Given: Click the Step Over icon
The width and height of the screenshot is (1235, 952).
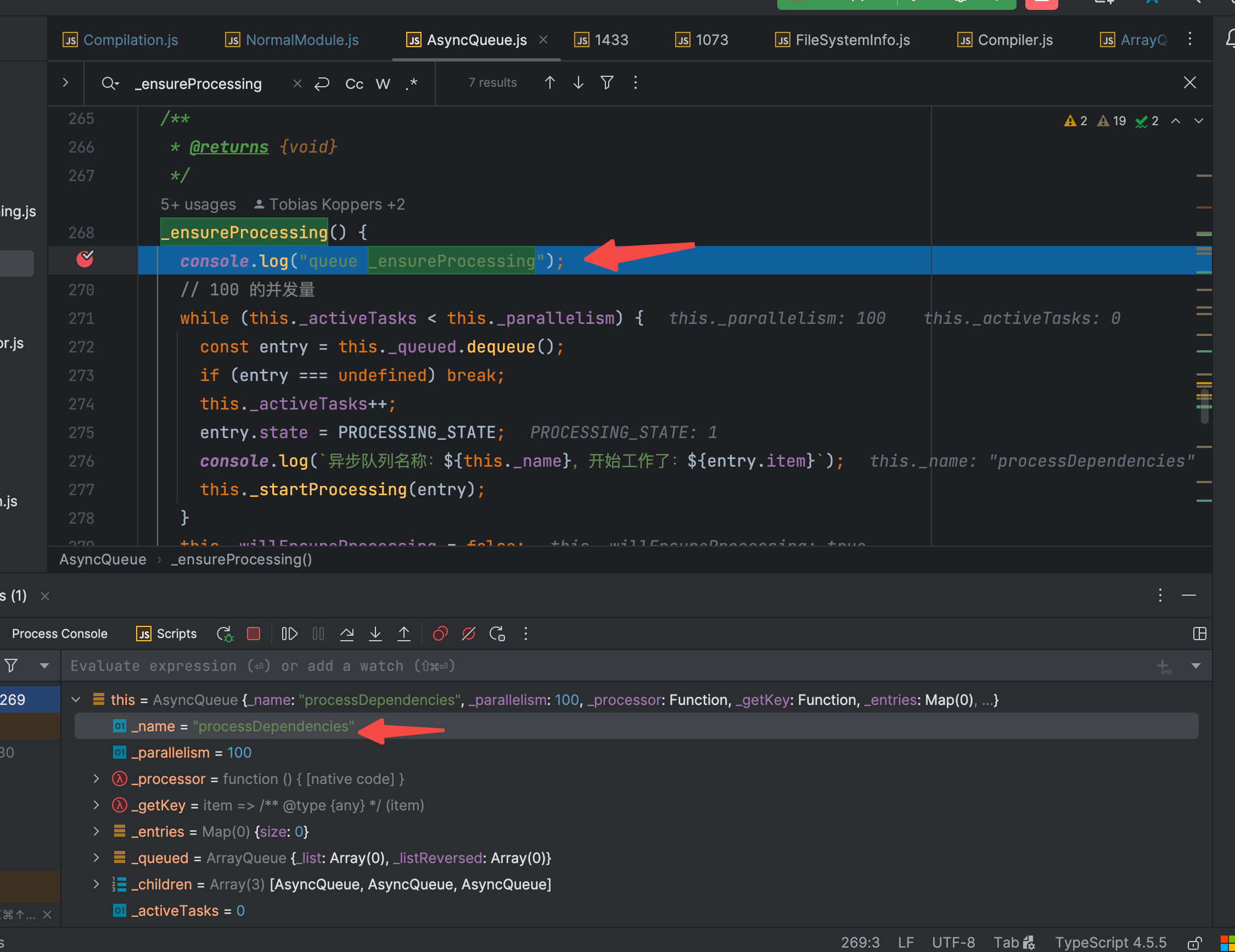Looking at the screenshot, I should click(347, 634).
